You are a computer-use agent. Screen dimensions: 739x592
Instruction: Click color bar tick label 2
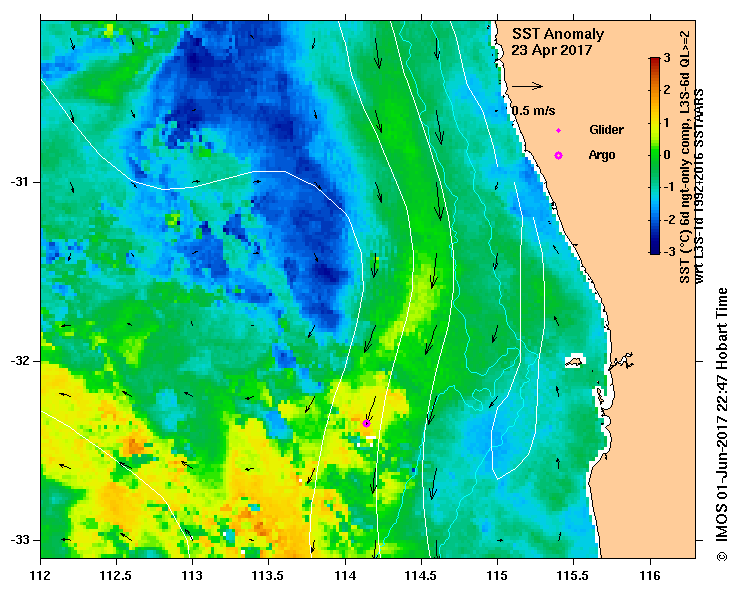pyautogui.click(x=667, y=90)
